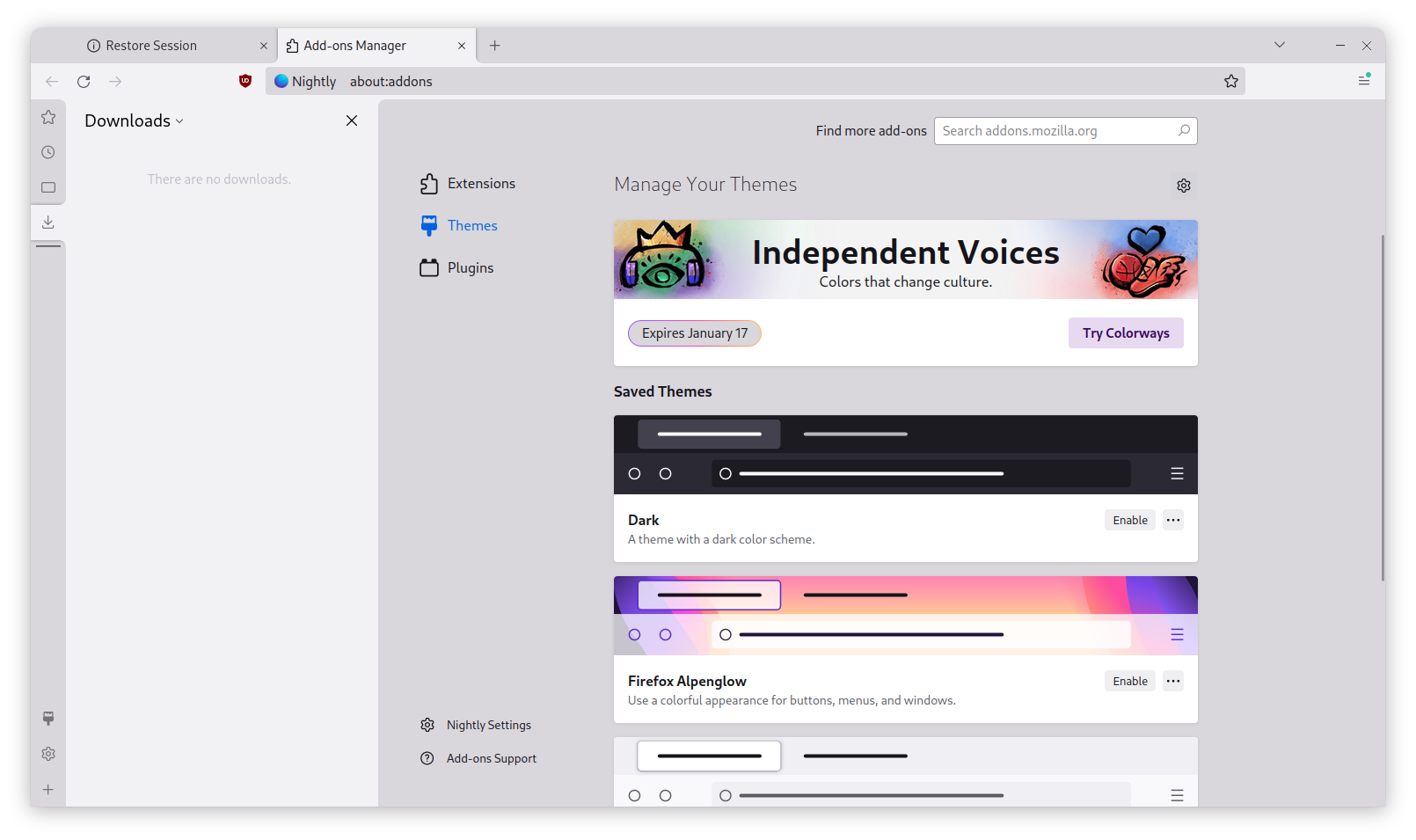
Task: Click the page vertical scrollbar
Action: pyautogui.click(x=1383, y=407)
